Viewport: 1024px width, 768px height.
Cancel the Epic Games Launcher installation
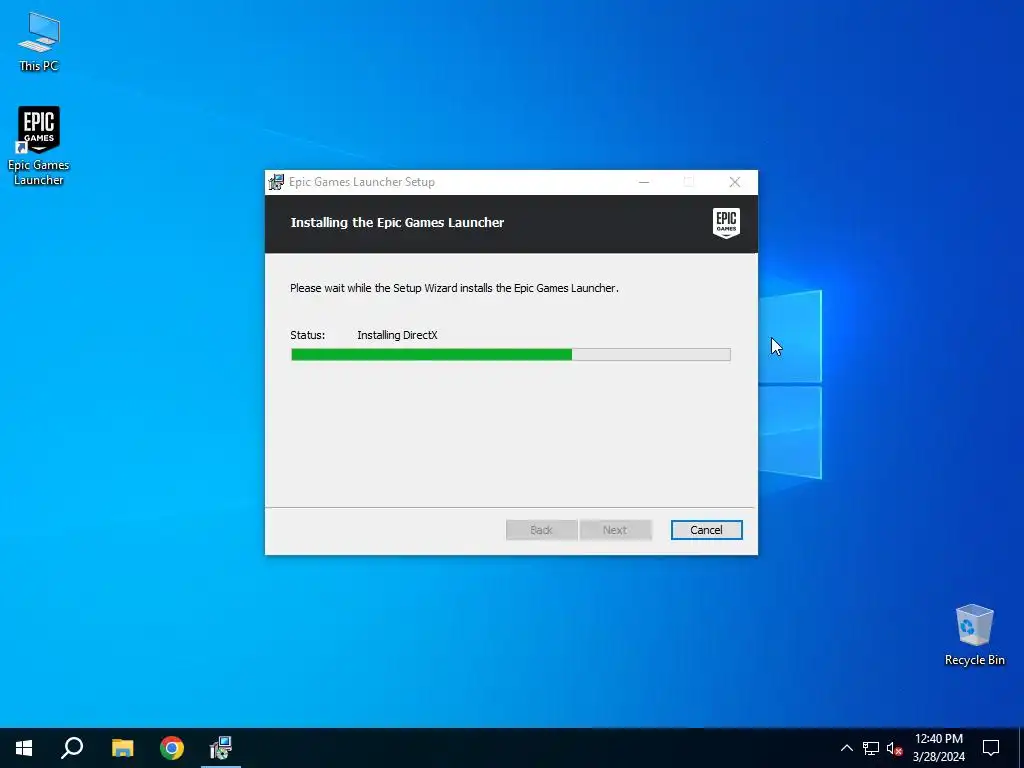706,530
